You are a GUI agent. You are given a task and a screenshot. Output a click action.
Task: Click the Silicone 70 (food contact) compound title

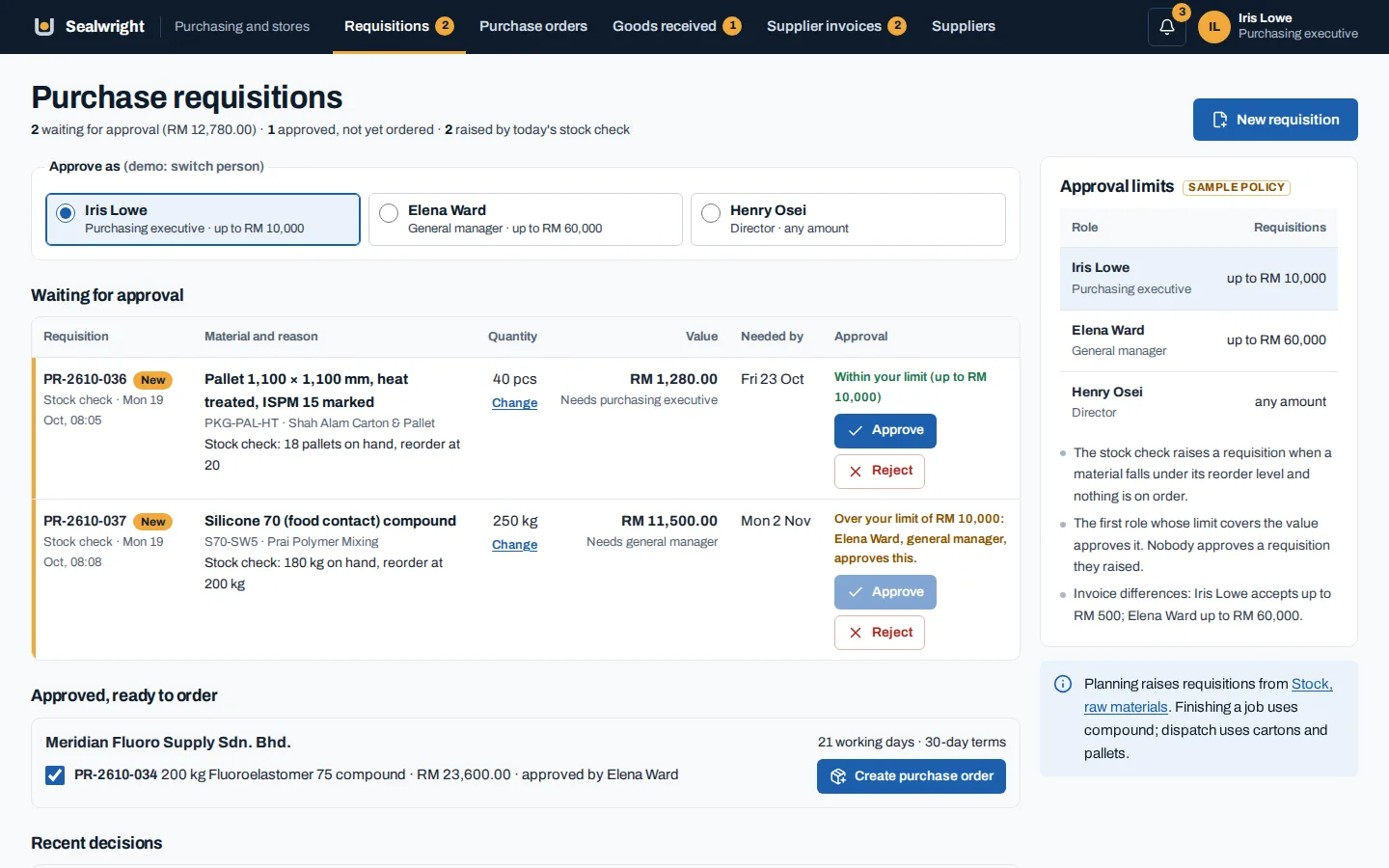point(330,521)
